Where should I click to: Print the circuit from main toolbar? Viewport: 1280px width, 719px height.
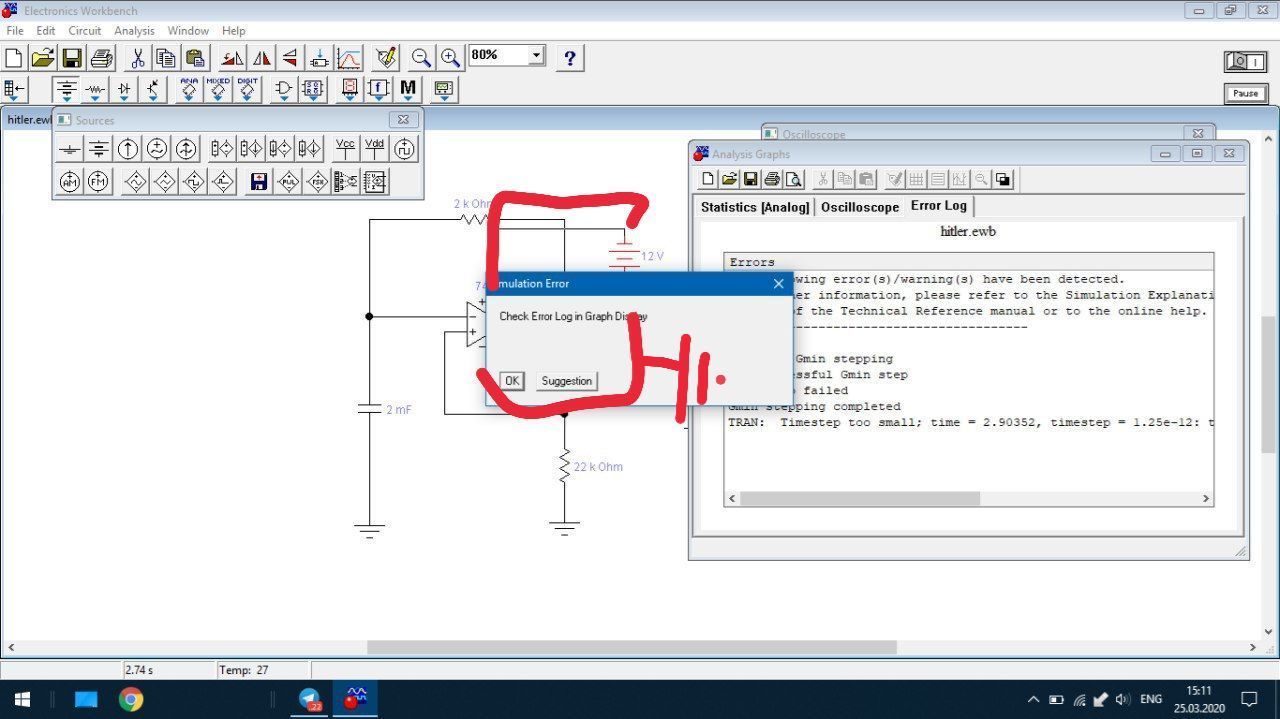click(x=101, y=58)
